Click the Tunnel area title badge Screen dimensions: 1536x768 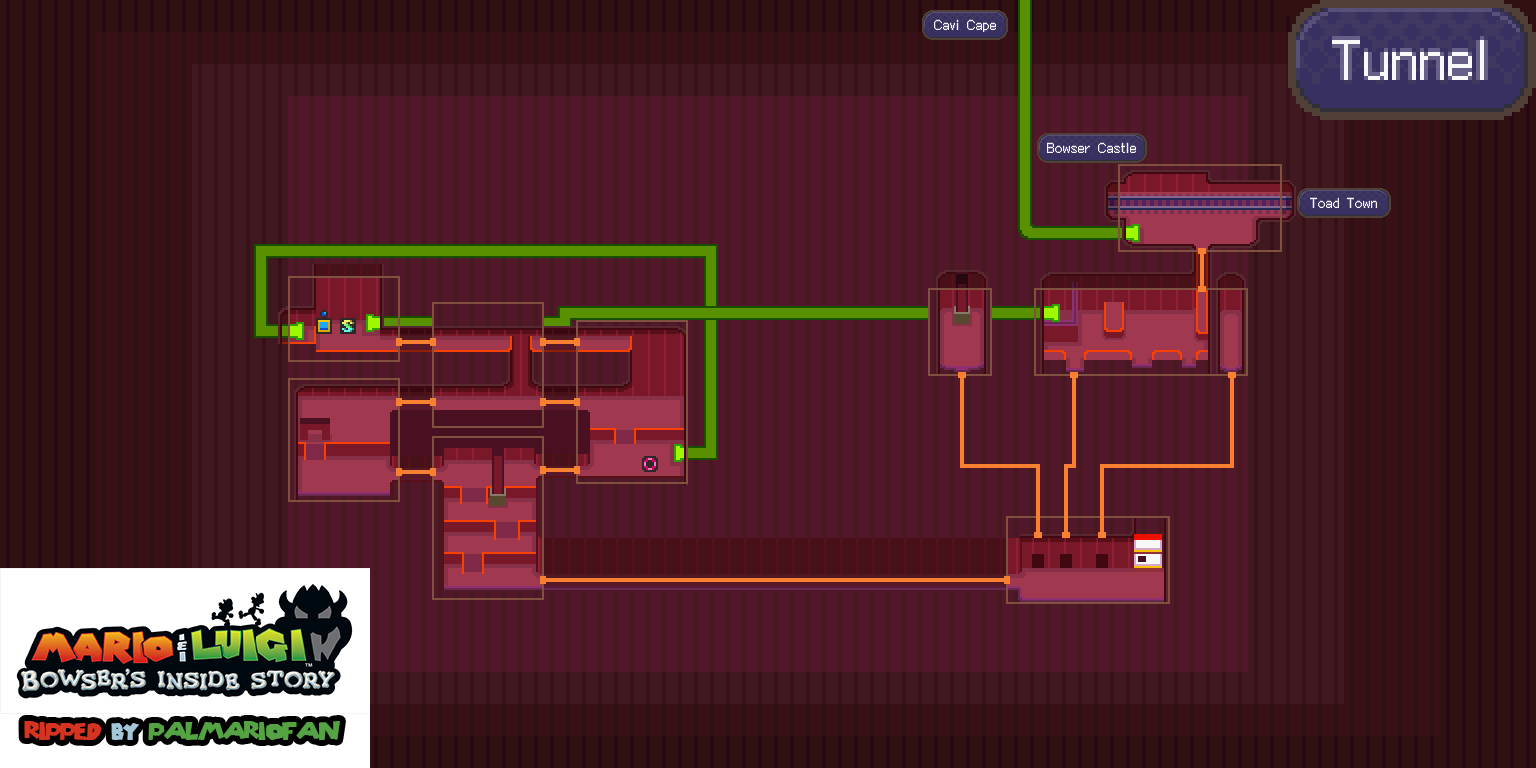[1411, 60]
